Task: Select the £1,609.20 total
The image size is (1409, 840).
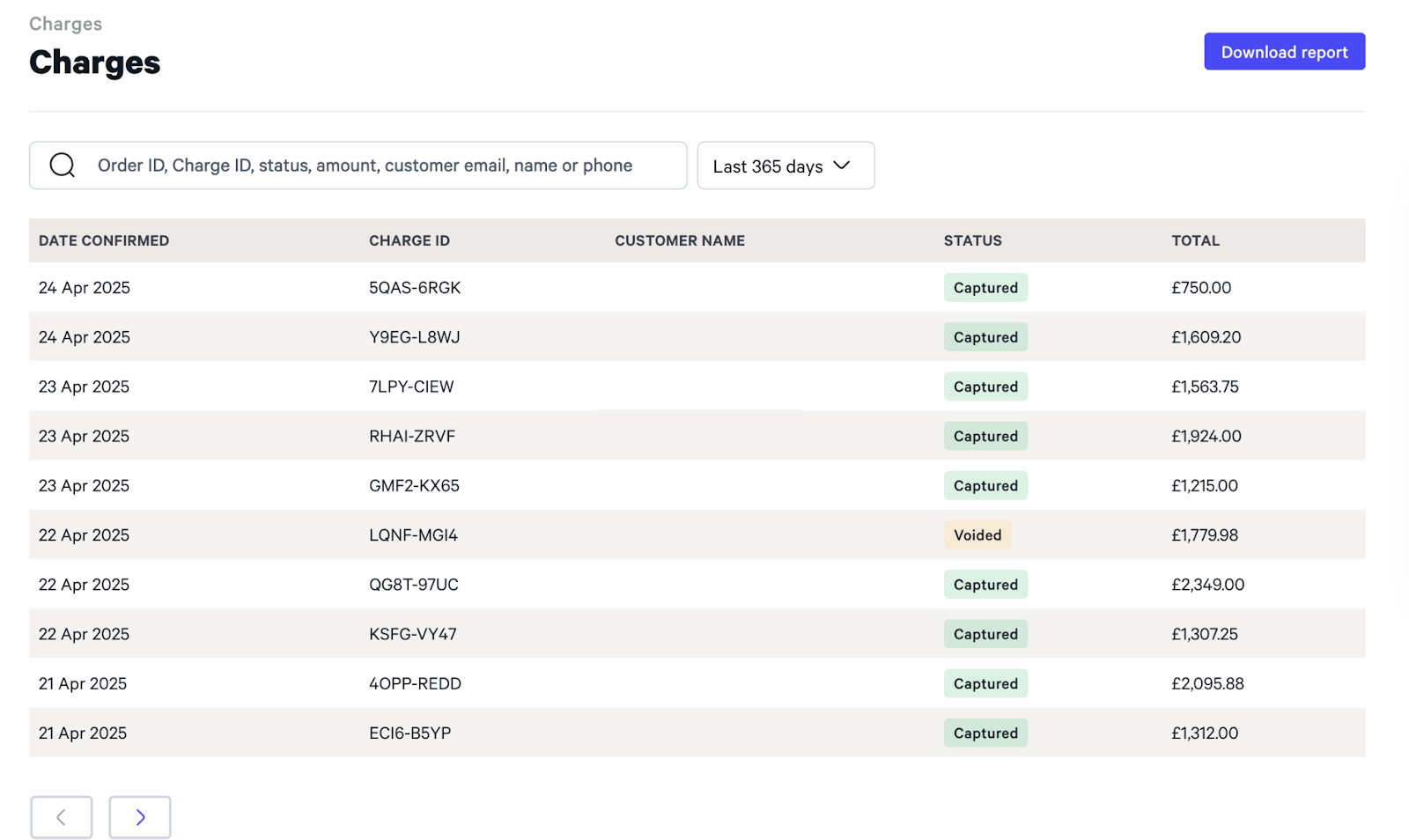Action: point(1206,337)
